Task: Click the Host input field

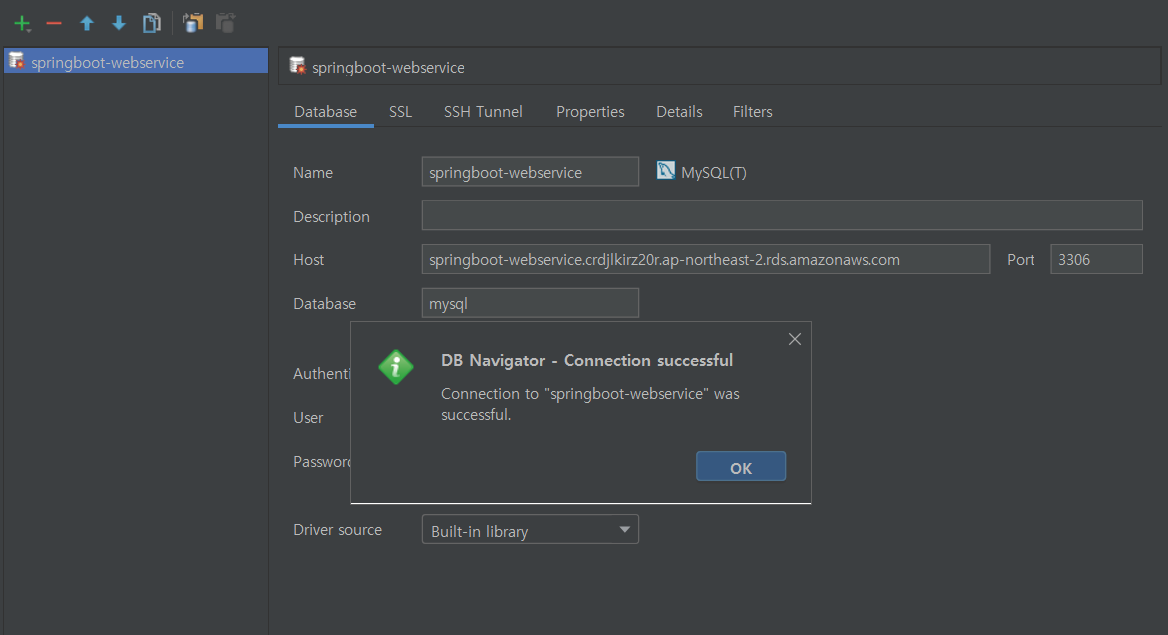Action: coord(705,259)
